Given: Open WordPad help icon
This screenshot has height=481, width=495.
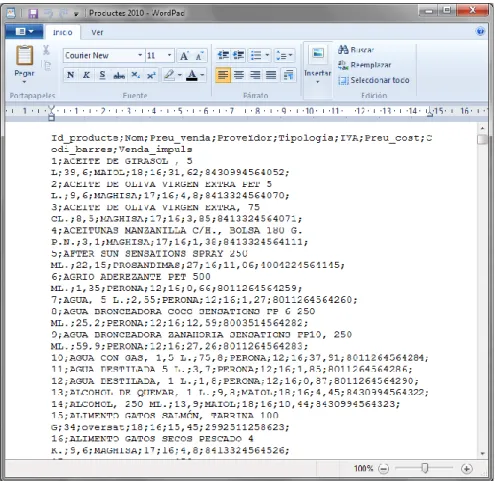Looking at the screenshot, I should point(480,31).
